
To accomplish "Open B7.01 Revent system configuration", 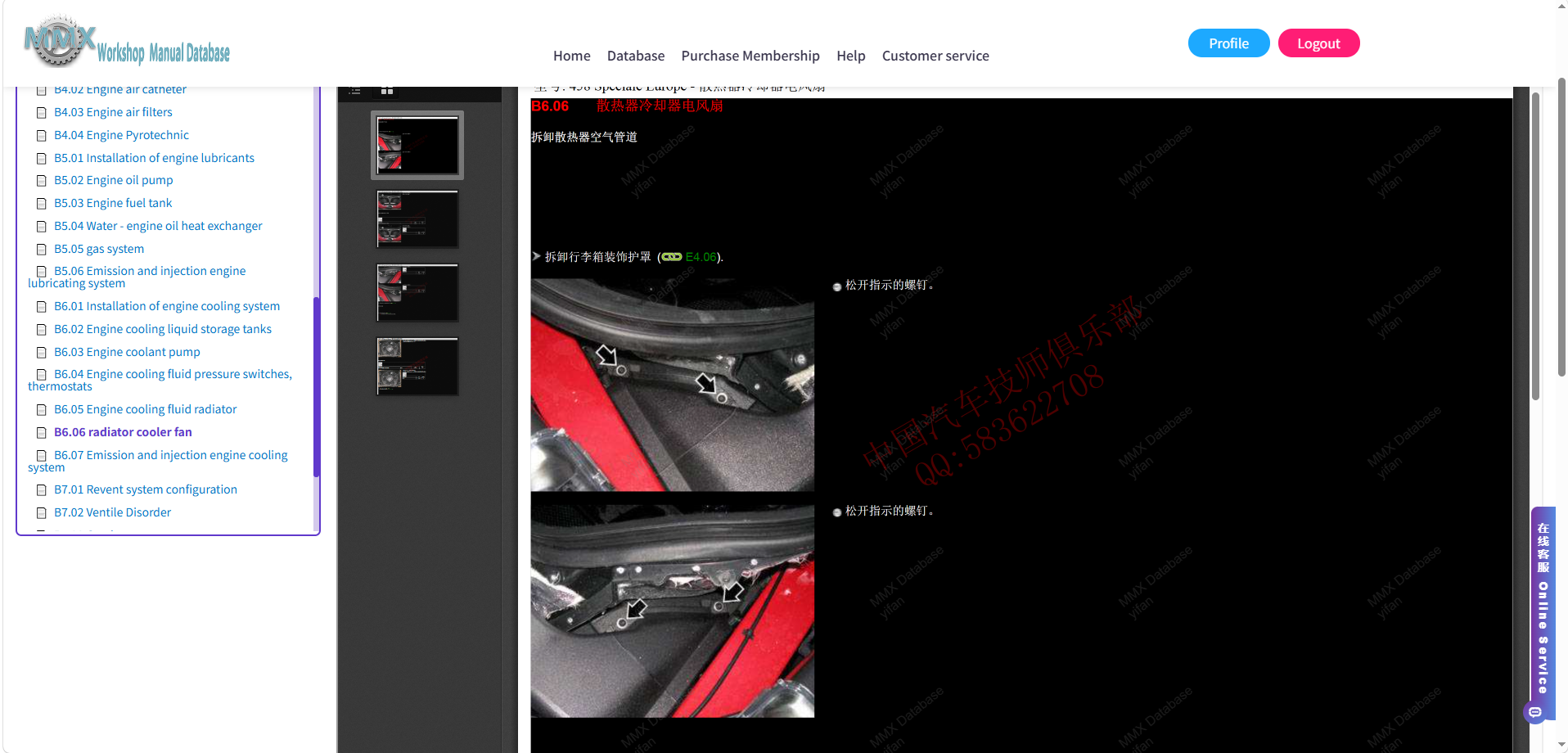I will [x=146, y=489].
